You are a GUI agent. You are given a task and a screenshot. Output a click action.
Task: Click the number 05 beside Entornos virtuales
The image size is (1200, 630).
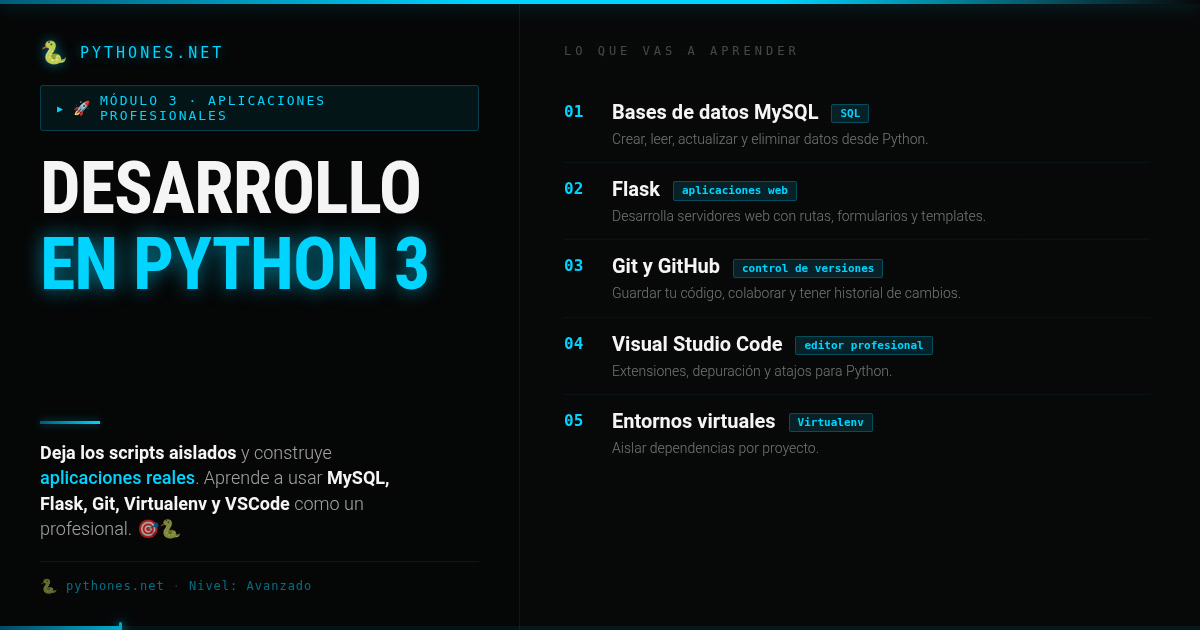(573, 420)
